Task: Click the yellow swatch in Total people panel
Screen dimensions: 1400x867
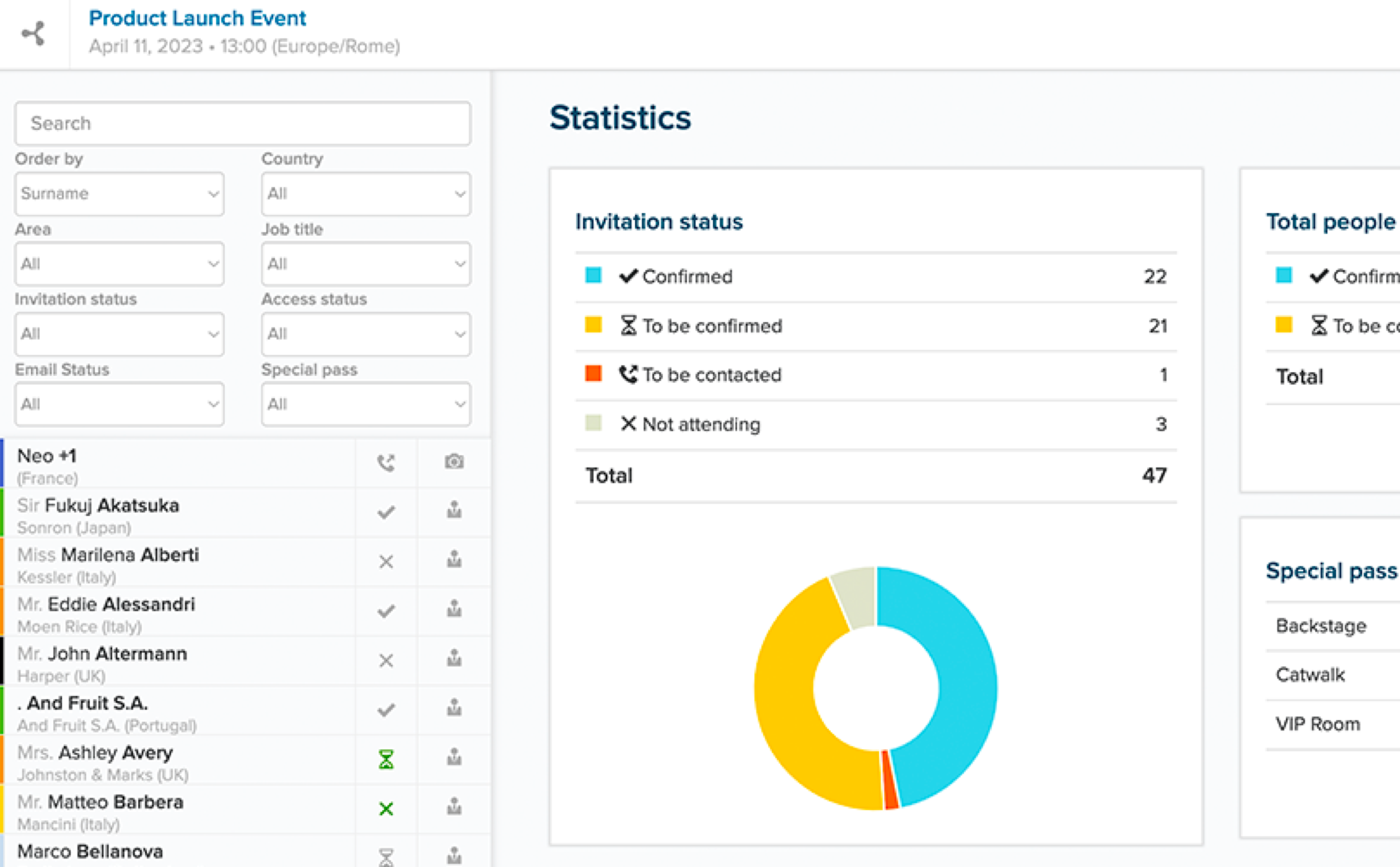Action: click(x=1284, y=325)
